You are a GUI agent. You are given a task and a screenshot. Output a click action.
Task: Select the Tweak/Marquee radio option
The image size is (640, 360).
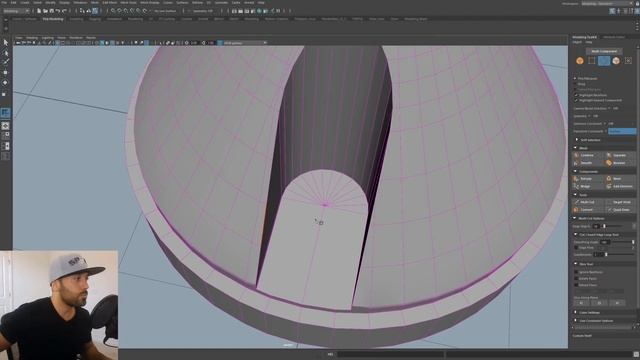576,89
